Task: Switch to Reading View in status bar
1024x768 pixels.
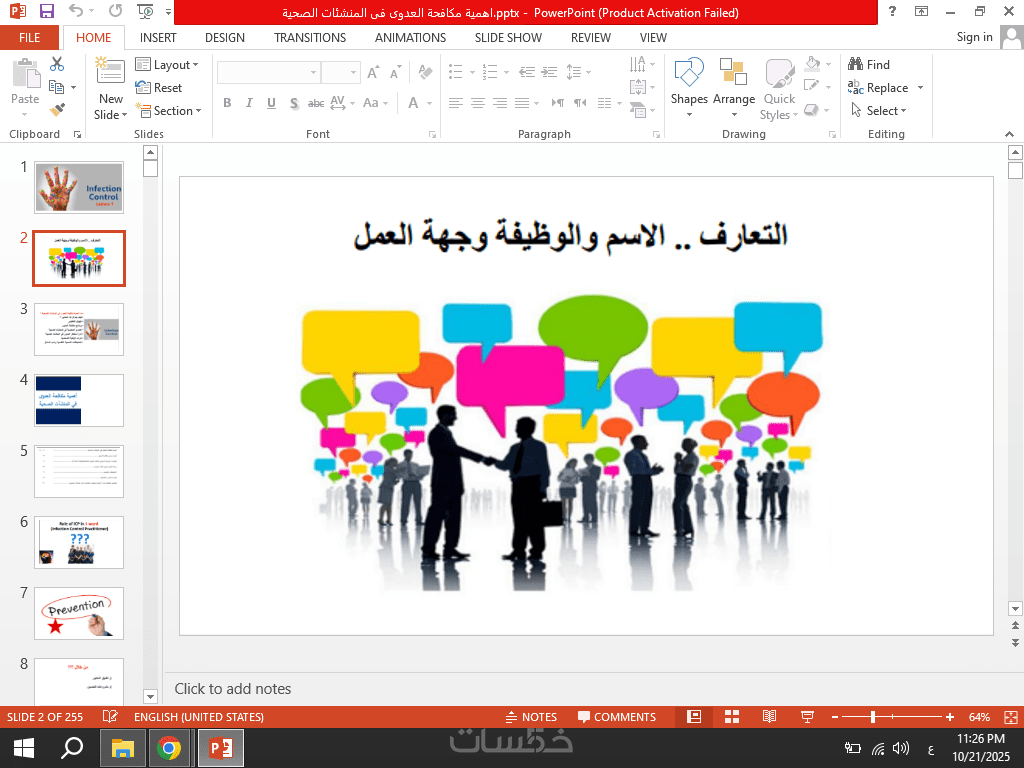Action: pos(769,716)
